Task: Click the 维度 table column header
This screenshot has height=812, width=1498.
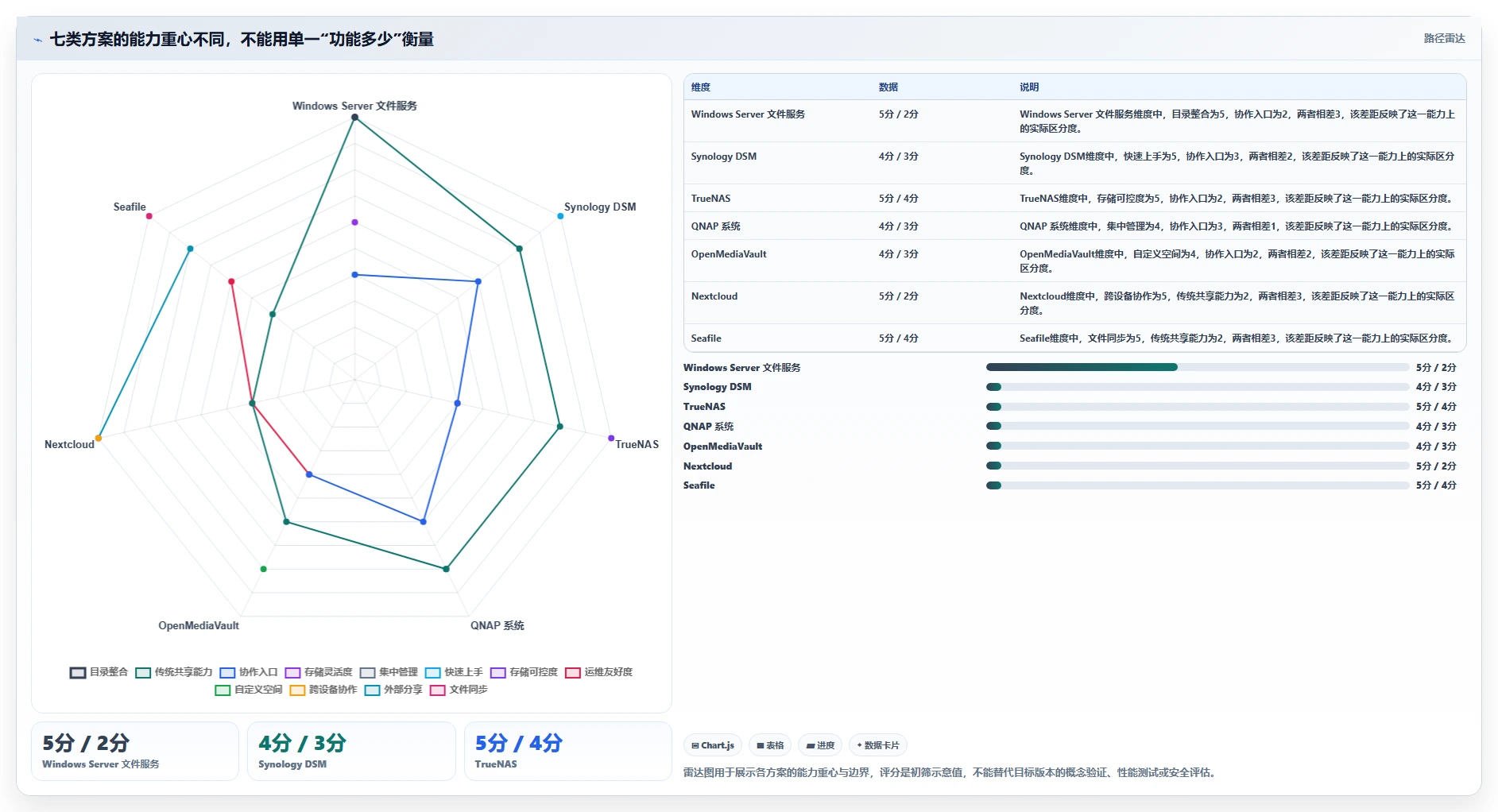Action: click(700, 87)
